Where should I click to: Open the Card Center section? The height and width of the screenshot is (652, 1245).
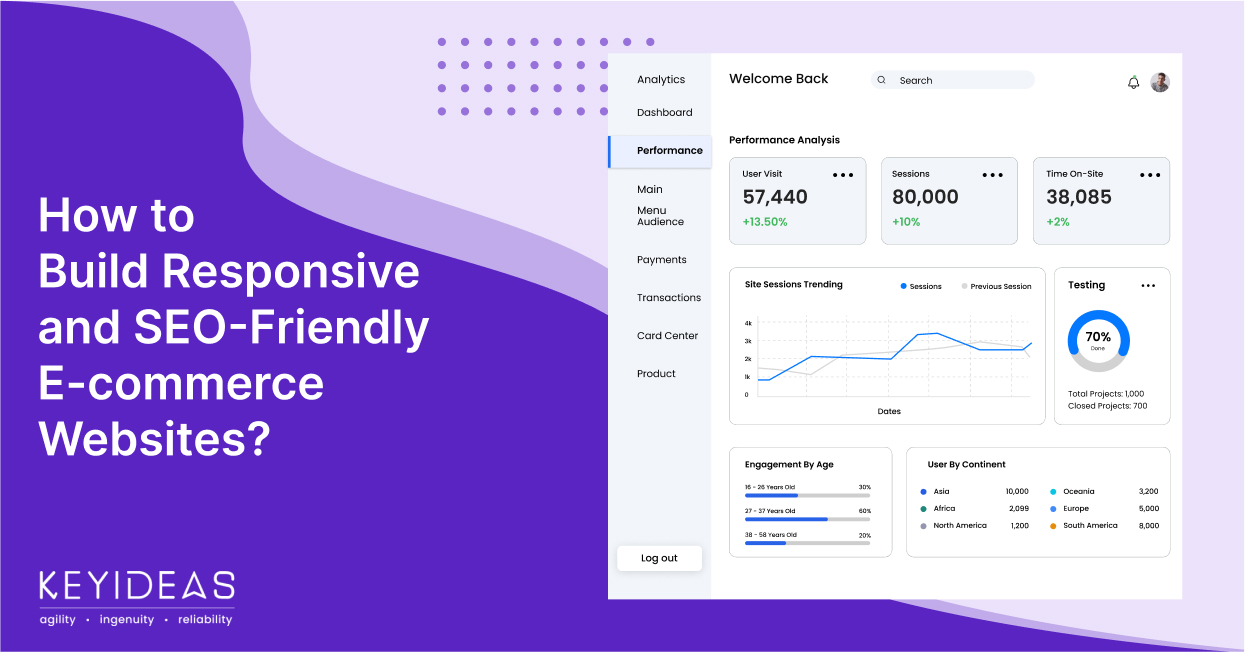click(667, 335)
